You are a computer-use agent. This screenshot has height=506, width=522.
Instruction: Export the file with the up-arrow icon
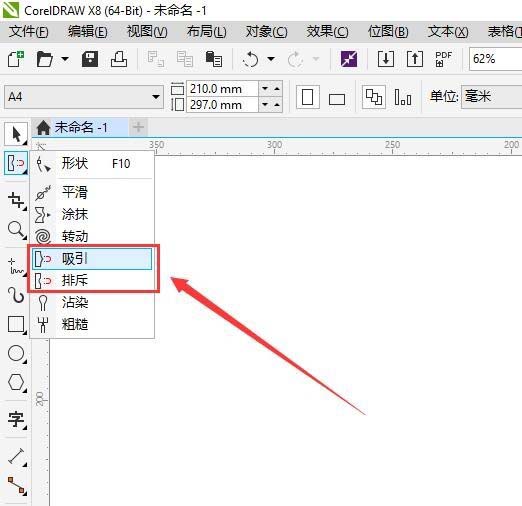pos(415,59)
